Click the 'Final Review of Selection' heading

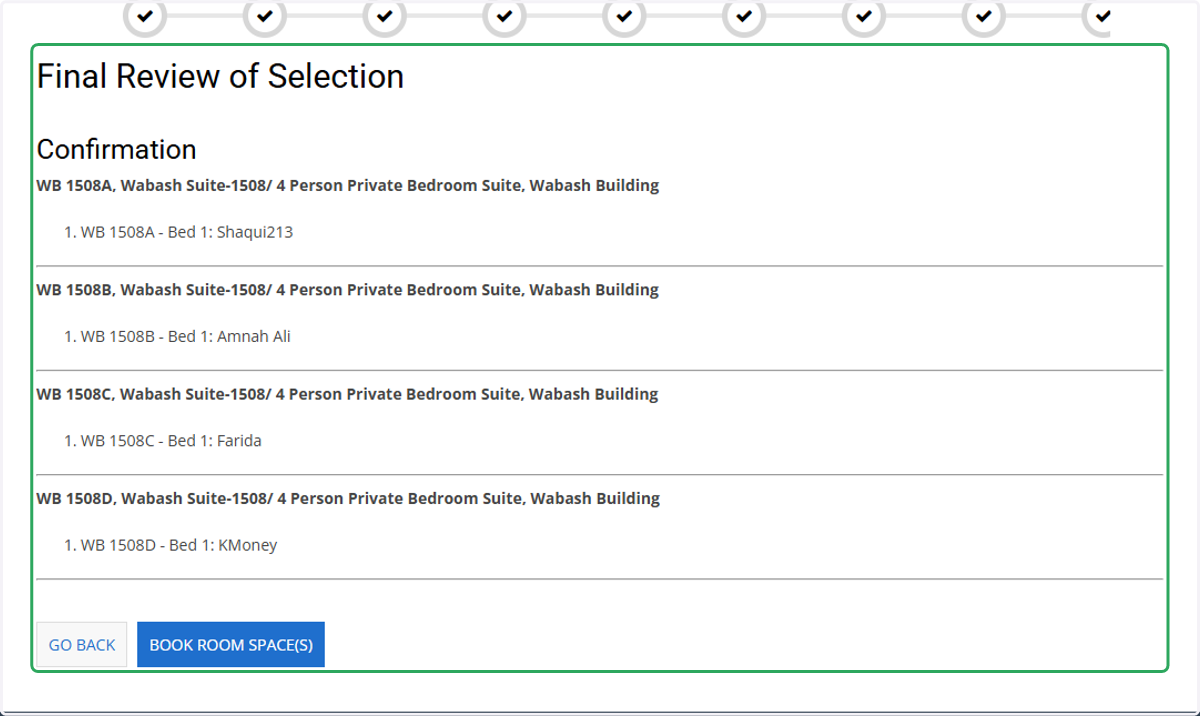pos(221,76)
